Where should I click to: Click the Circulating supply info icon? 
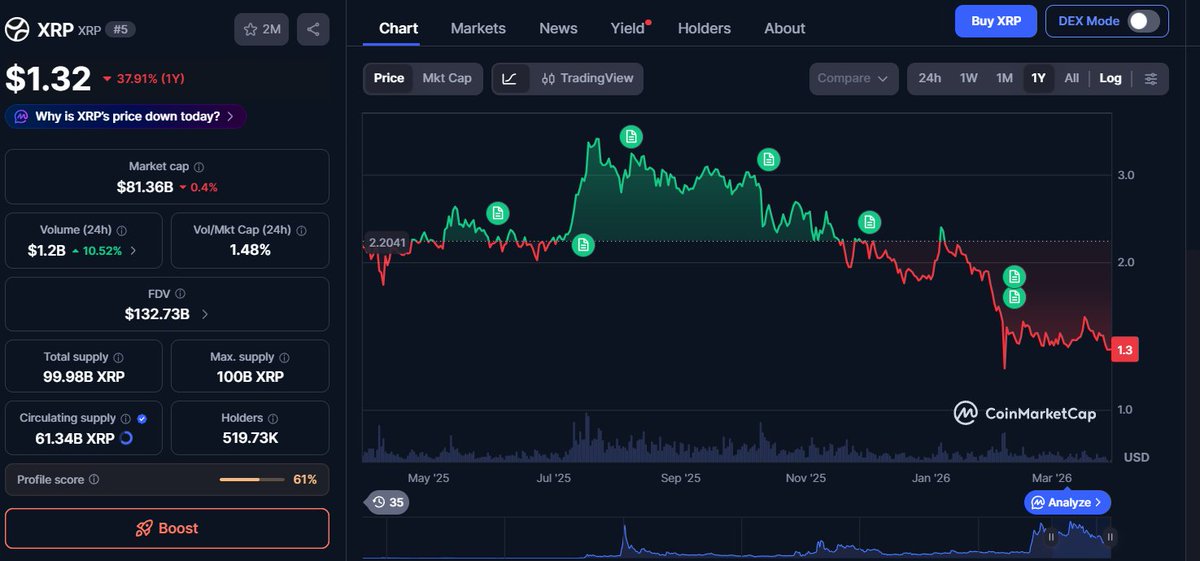pyautogui.click(x=126, y=418)
